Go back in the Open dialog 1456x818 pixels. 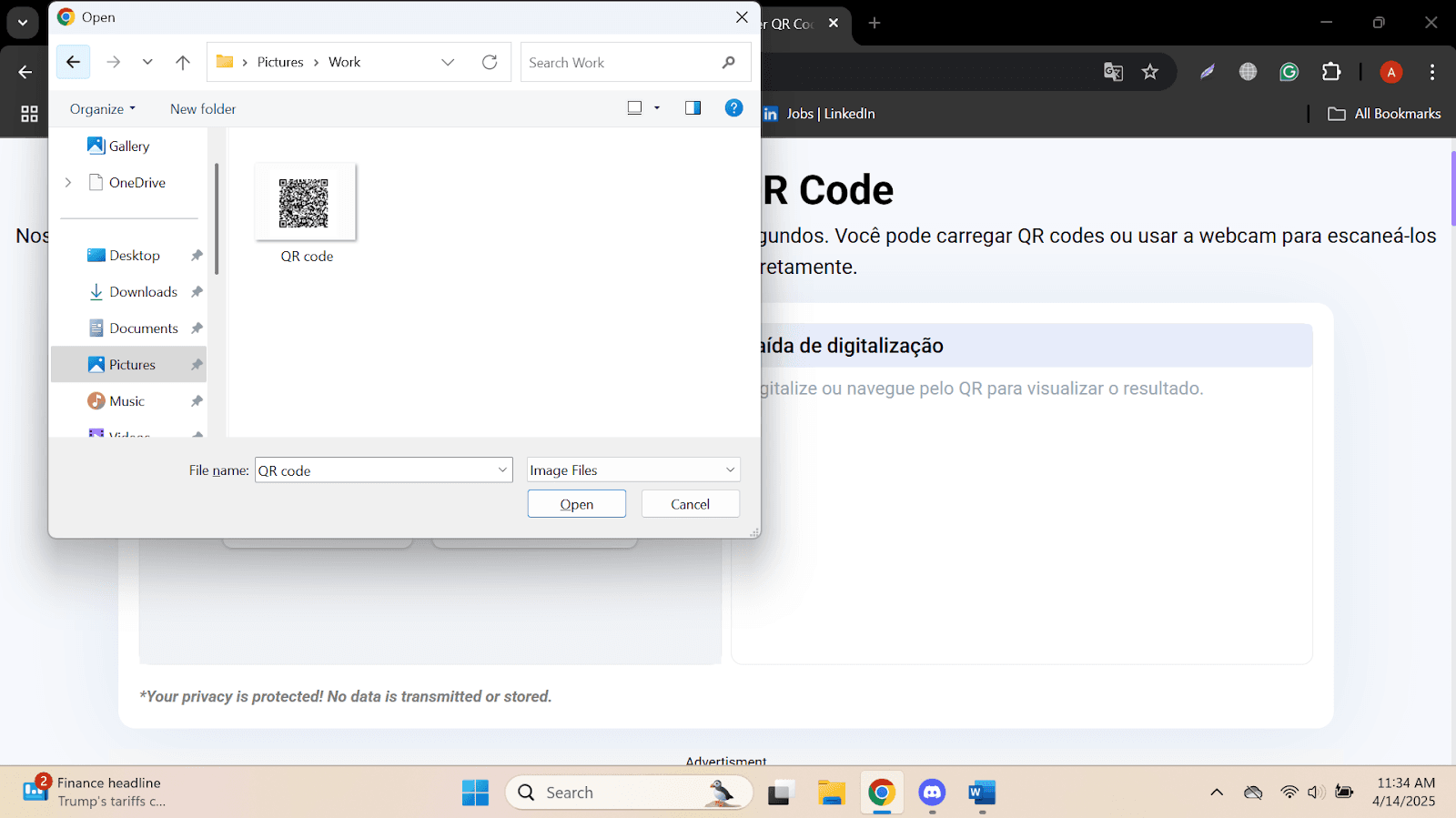[x=73, y=62]
